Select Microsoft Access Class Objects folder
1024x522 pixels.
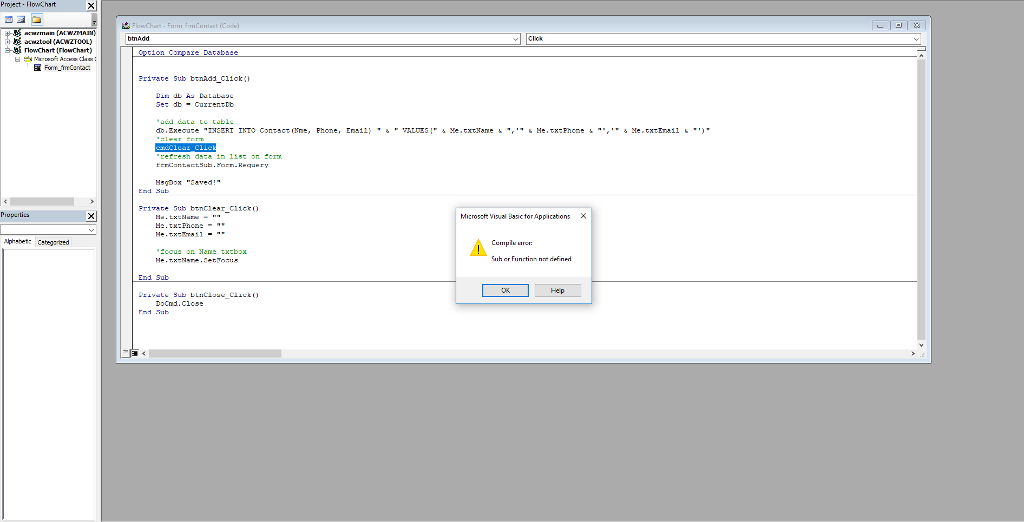pos(65,59)
